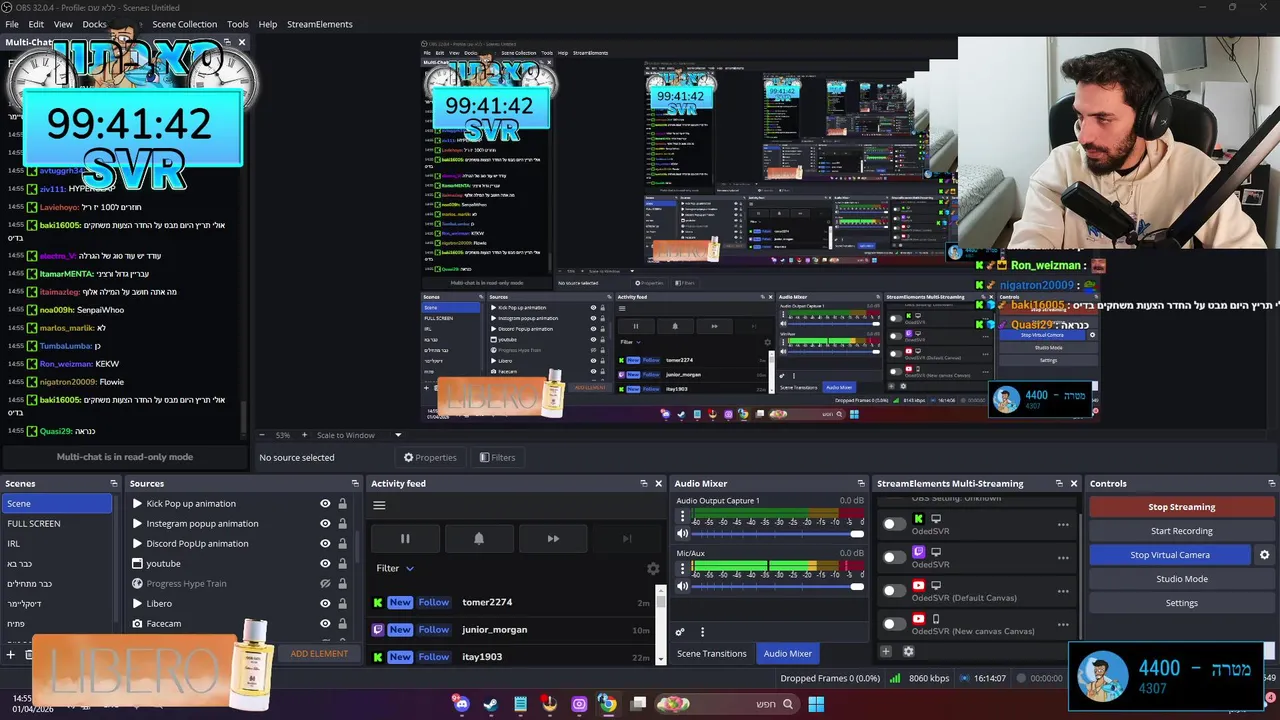Screen dimensions: 1280x720
Task: Open the Activity feed hamburger menu
Action: [x=379, y=505]
